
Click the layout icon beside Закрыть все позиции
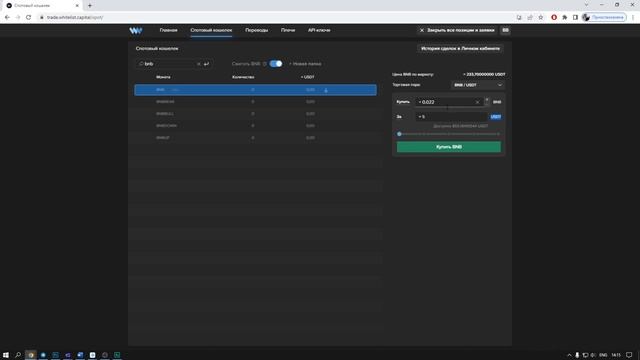pos(505,30)
